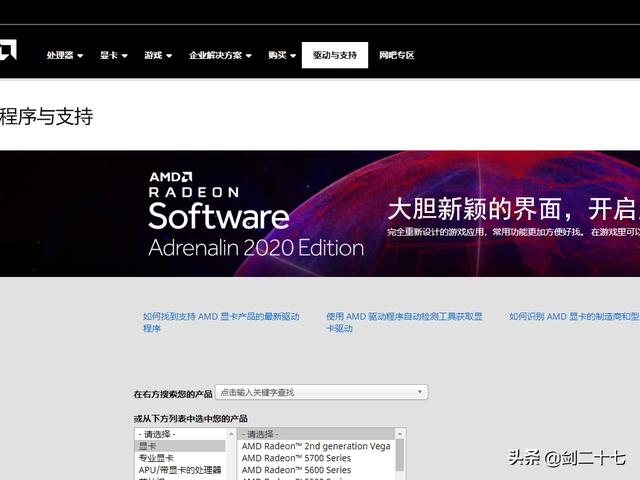Image resolution: width=640 pixels, height=480 pixels.
Task: Select the 驱动与支持 tab
Action: pyautogui.click(x=334, y=55)
